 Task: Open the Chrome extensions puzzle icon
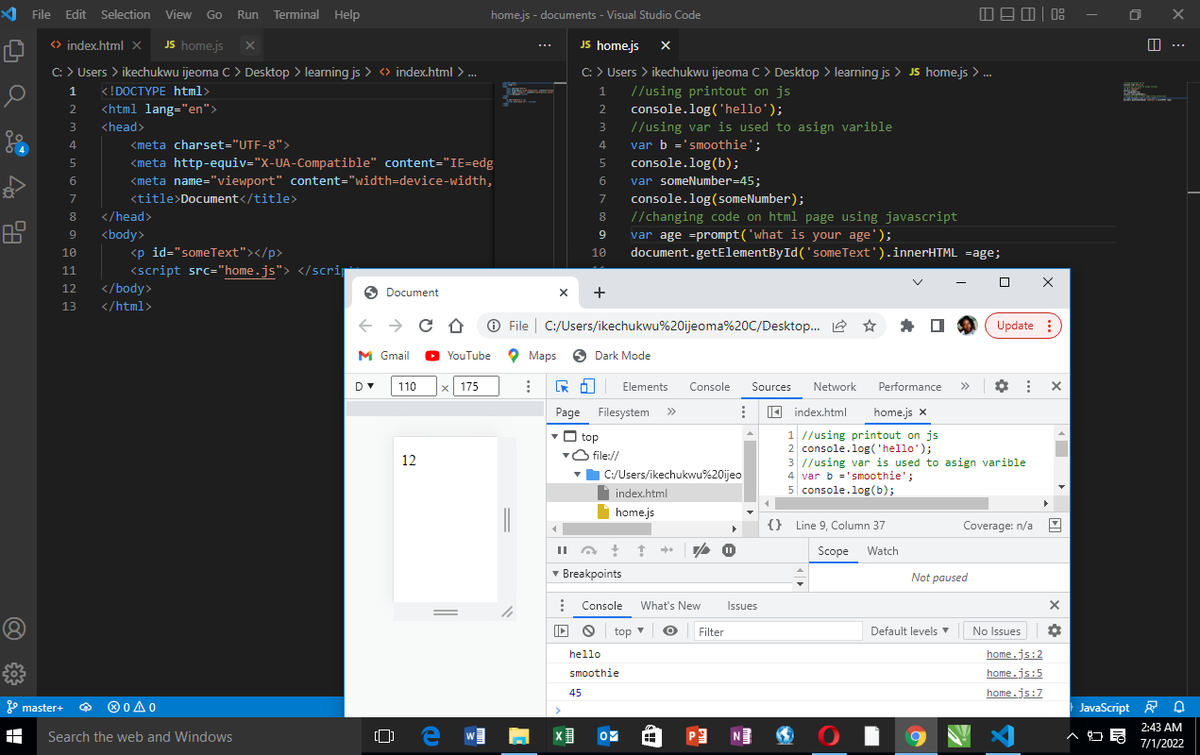pos(907,326)
